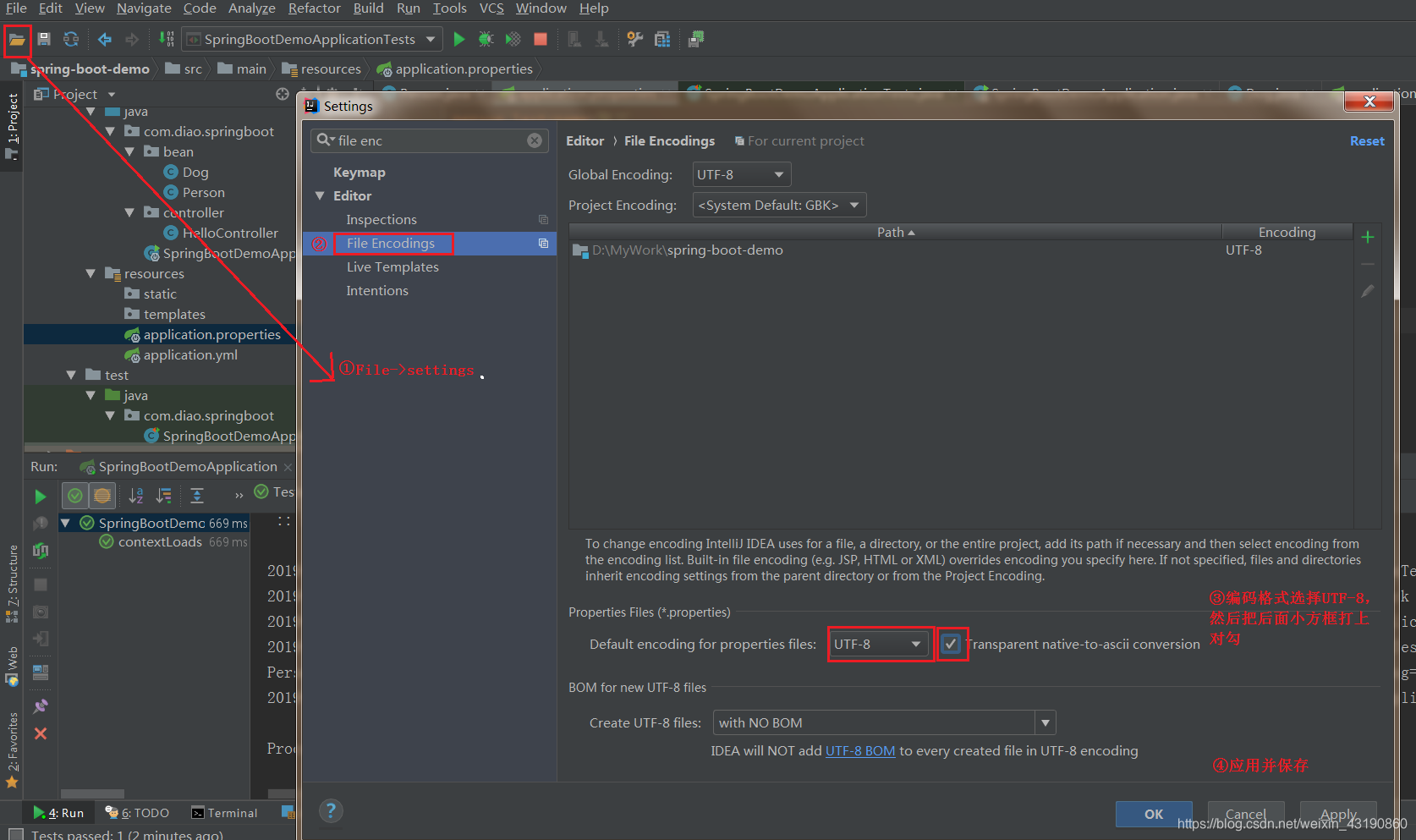
Task: Clear the settings search field with X icon
Action: click(535, 140)
